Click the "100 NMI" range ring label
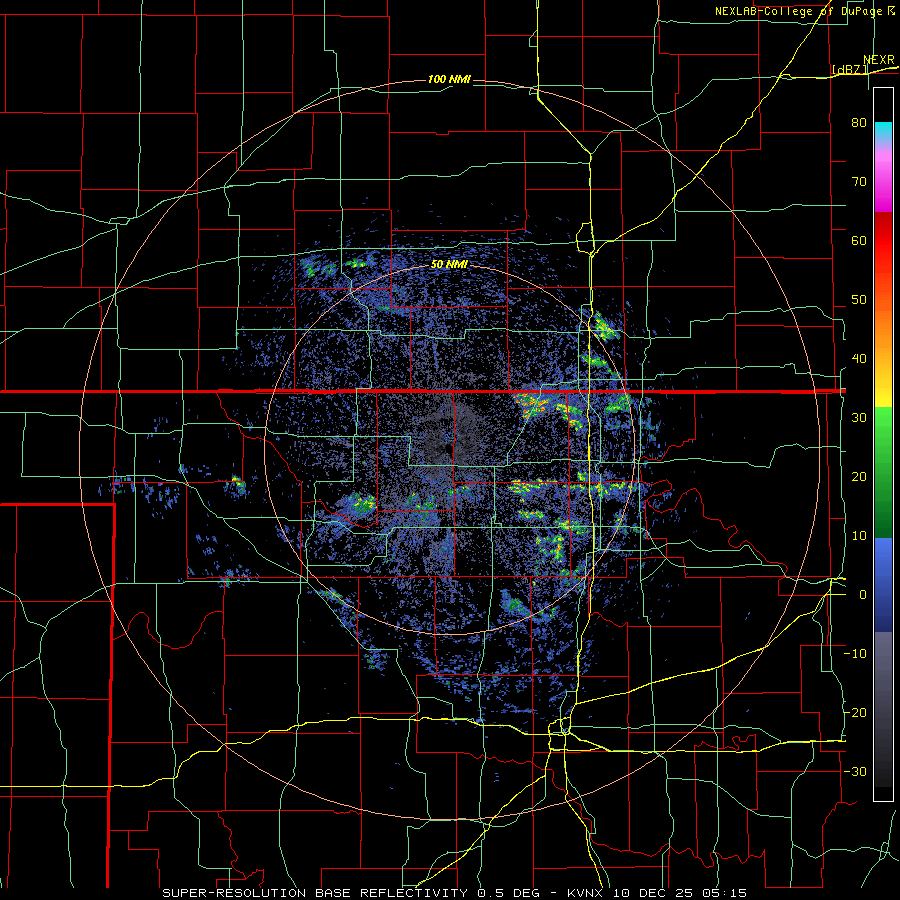This screenshot has height=900, width=900. pos(449,79)
